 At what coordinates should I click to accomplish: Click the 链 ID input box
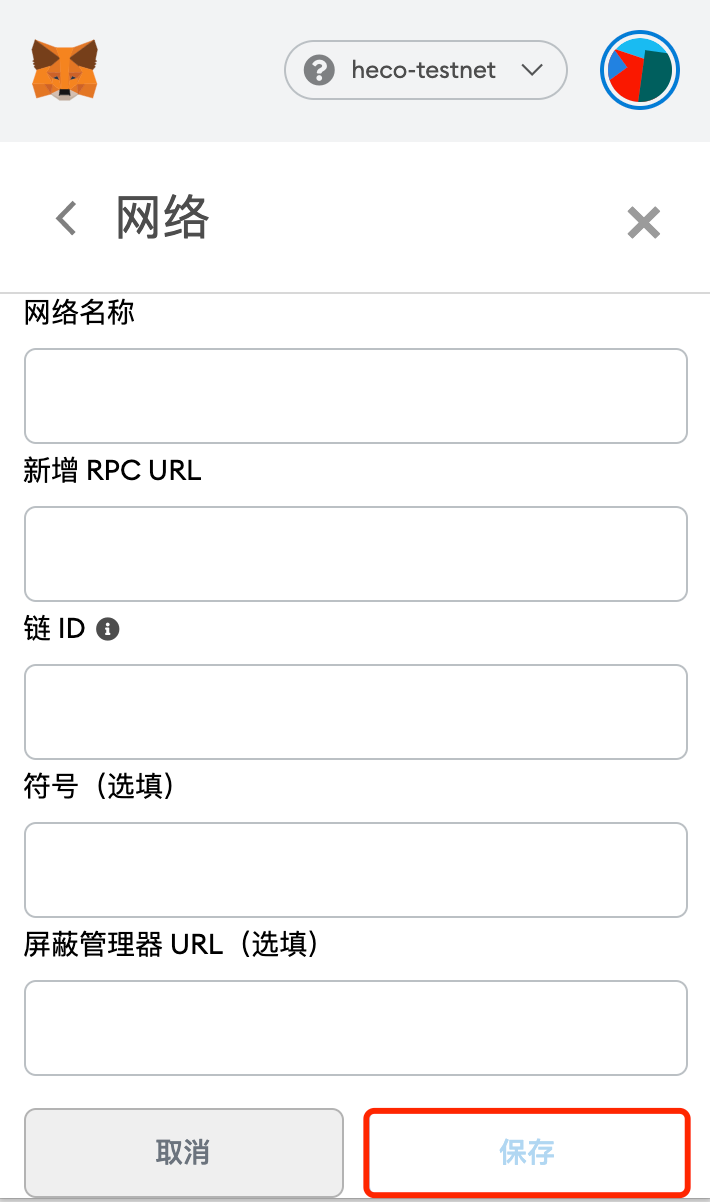(x=355, y=711)
